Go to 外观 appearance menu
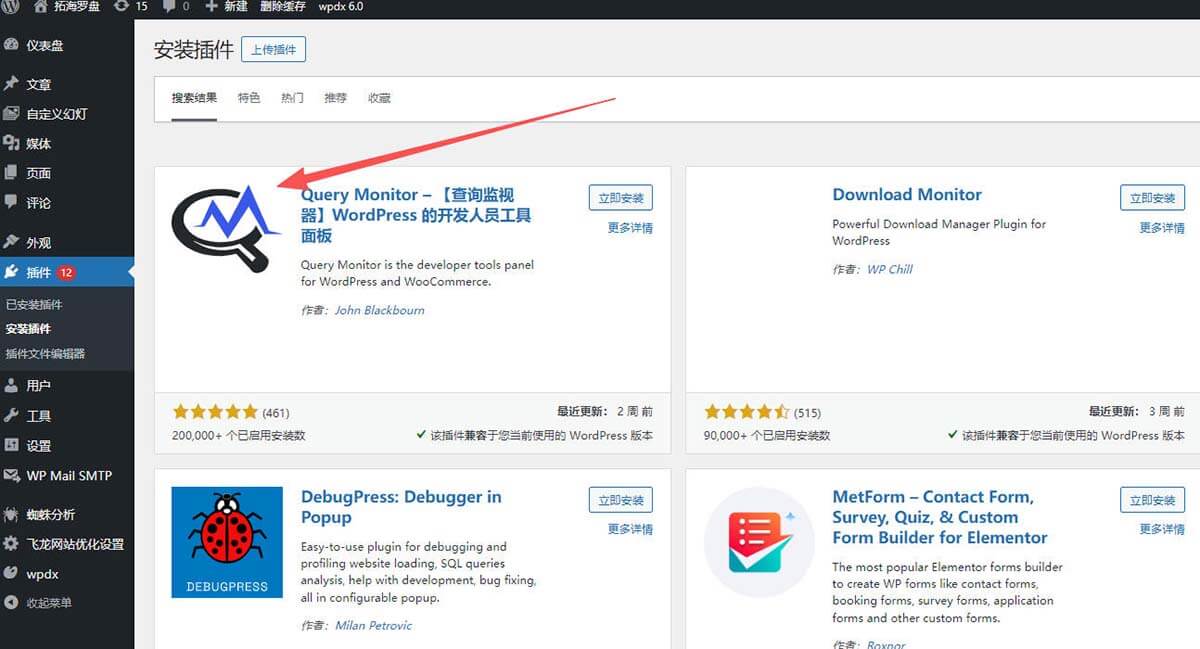Image resolution: width=1200 pixels, height=649 pixels. point(39,242)
